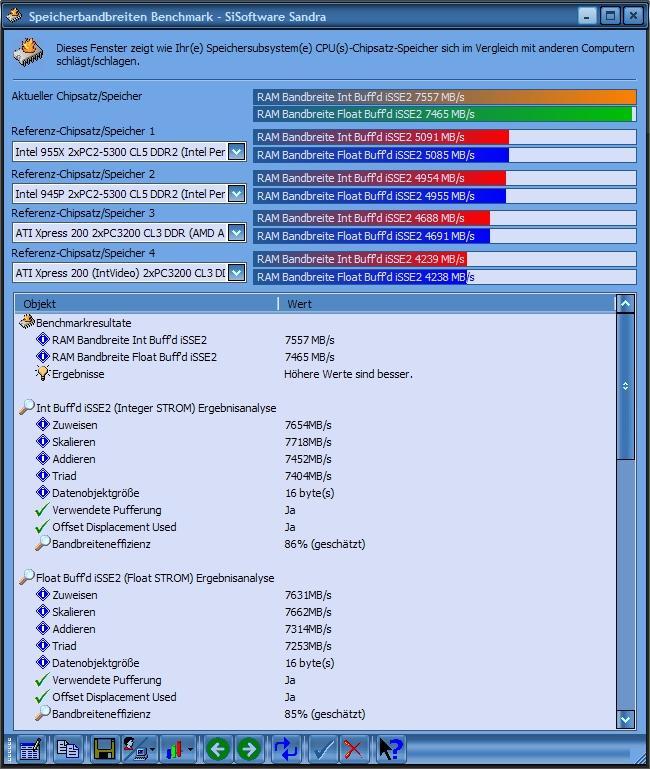Click the value '86% (geschätzt)'
Image resolution: width=650 pixels, height=769 pixels.
[x=325, y=544]
